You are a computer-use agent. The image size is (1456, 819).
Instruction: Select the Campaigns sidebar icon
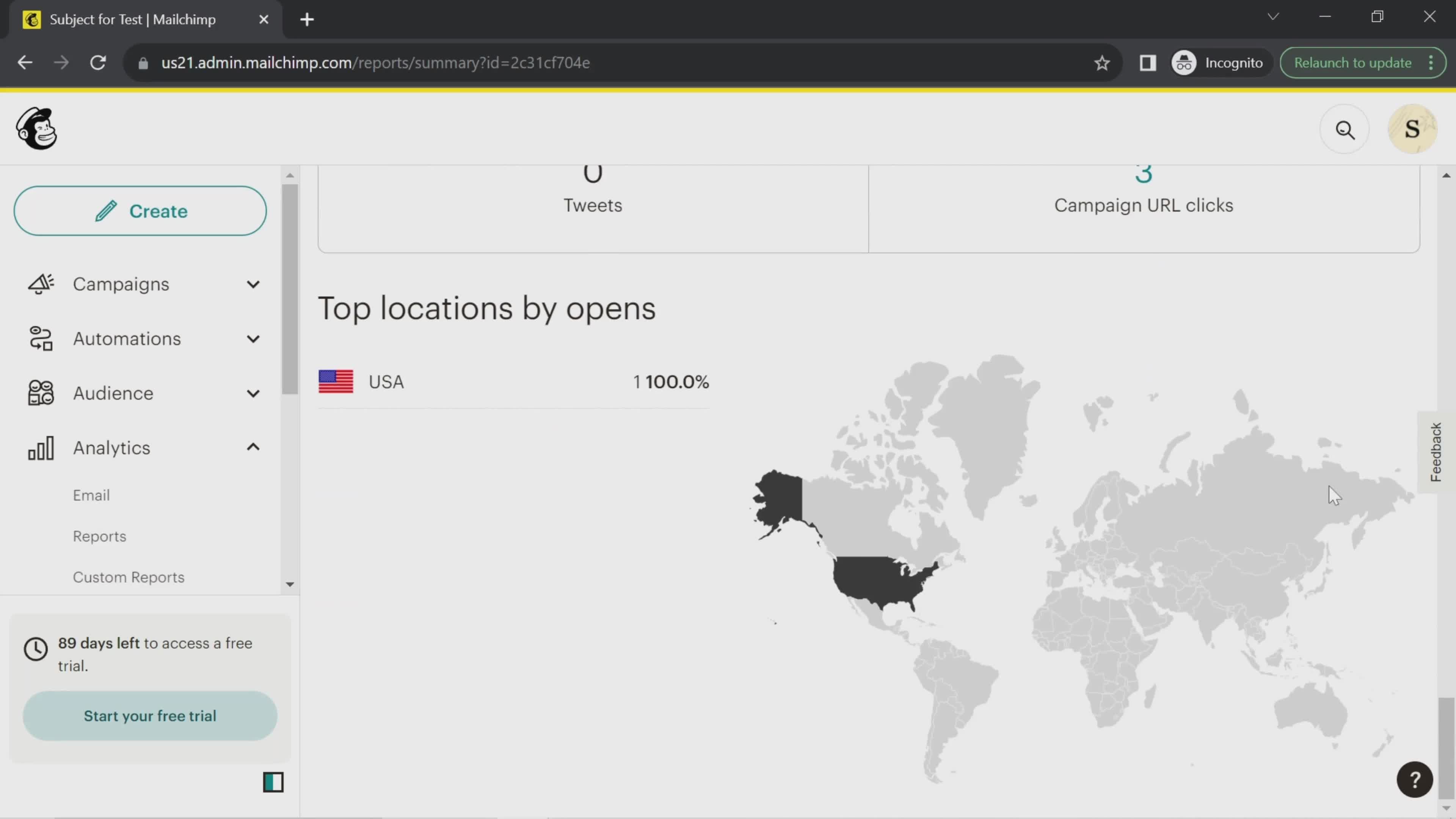[41, 284]
